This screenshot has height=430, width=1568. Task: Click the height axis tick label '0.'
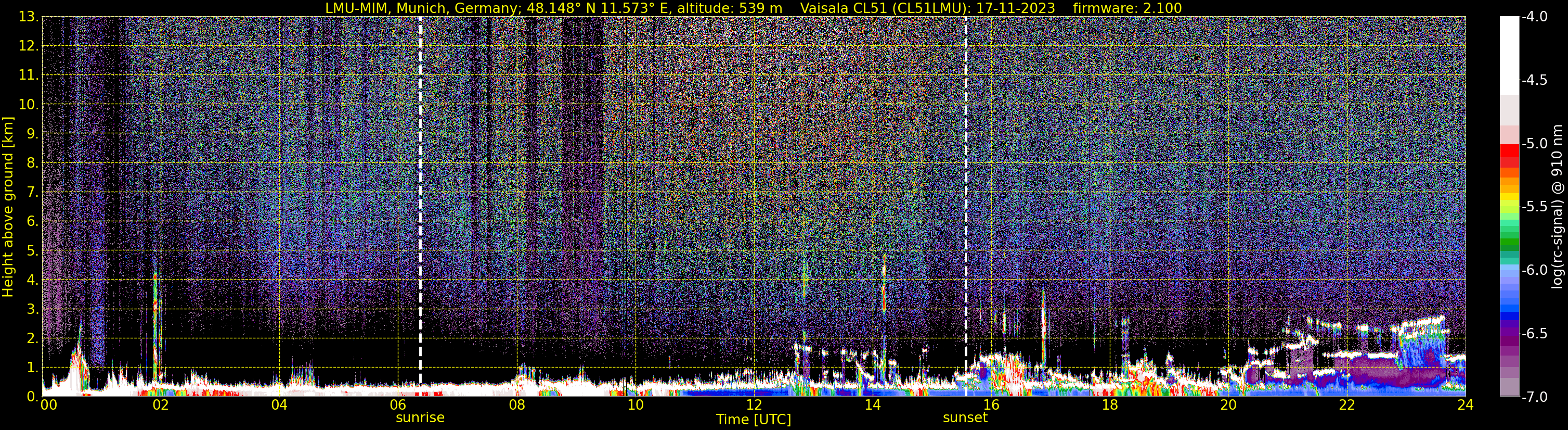(33, 397)
